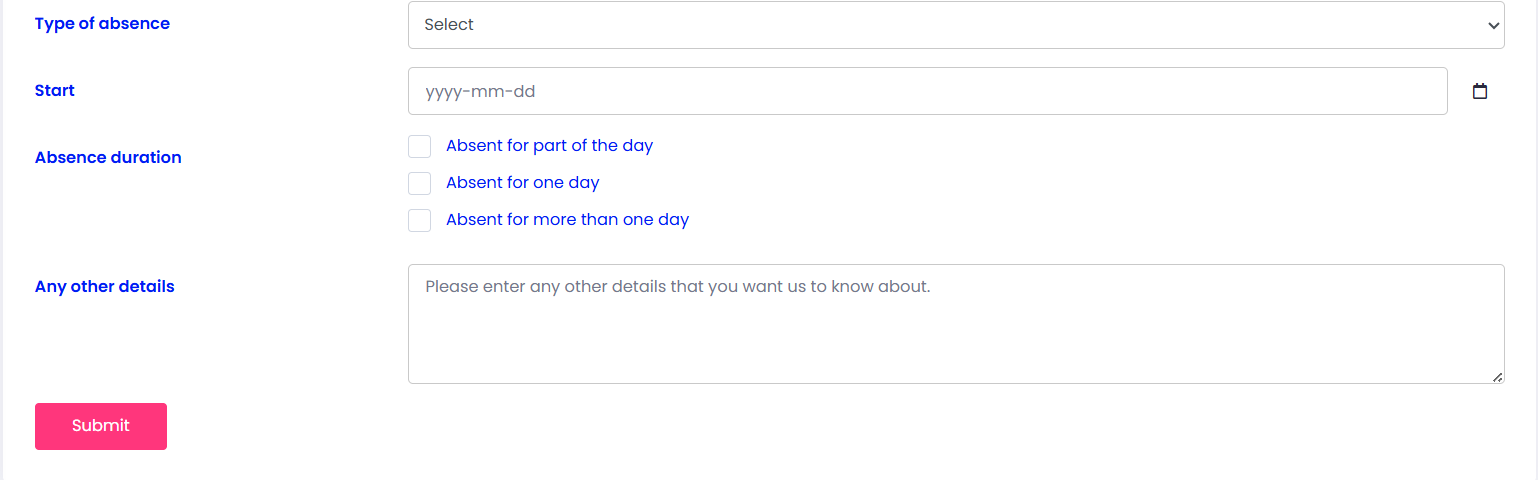Screen dimensions: 1538x480
Task: Open the Select absence type combo box
Action: pos(956,25)
